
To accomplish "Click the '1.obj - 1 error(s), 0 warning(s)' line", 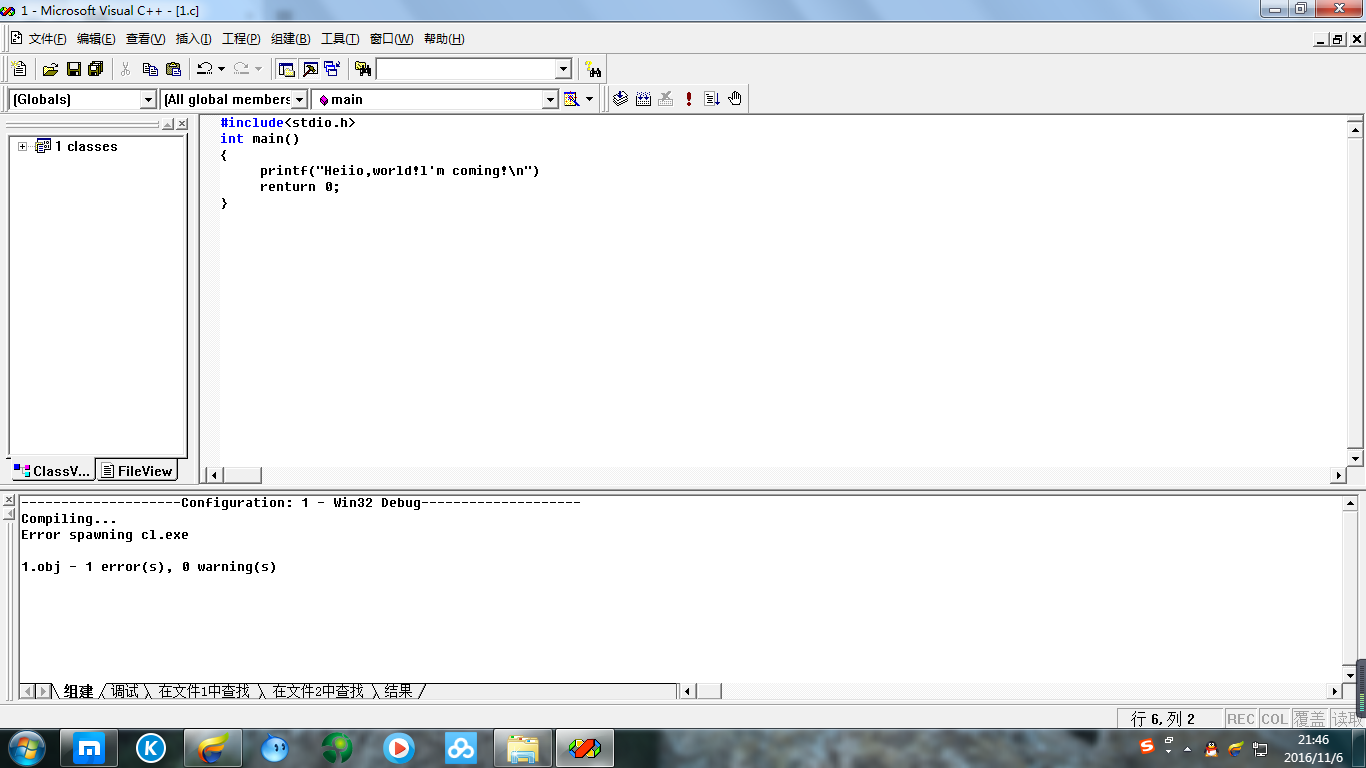I will pos(149,567).
